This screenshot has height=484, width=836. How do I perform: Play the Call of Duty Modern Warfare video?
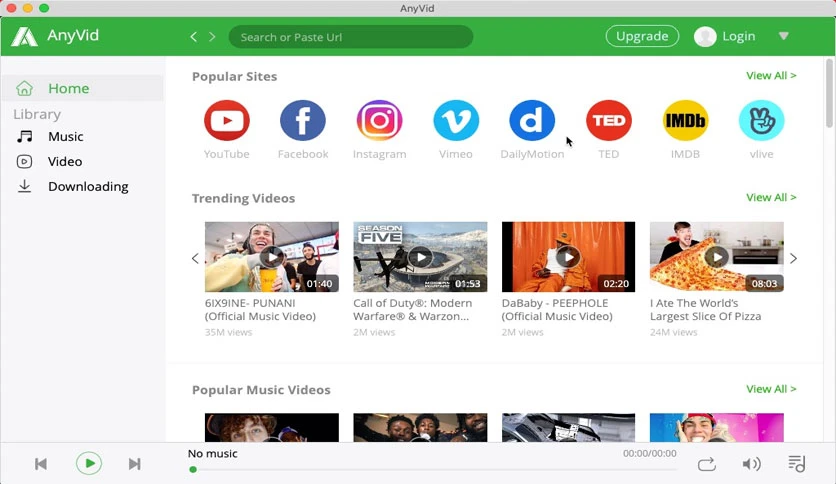[420, 257]
